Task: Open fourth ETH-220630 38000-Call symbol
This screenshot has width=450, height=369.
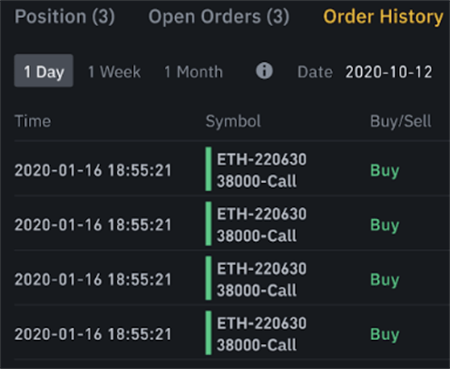Action: click(x=262, y=334)
